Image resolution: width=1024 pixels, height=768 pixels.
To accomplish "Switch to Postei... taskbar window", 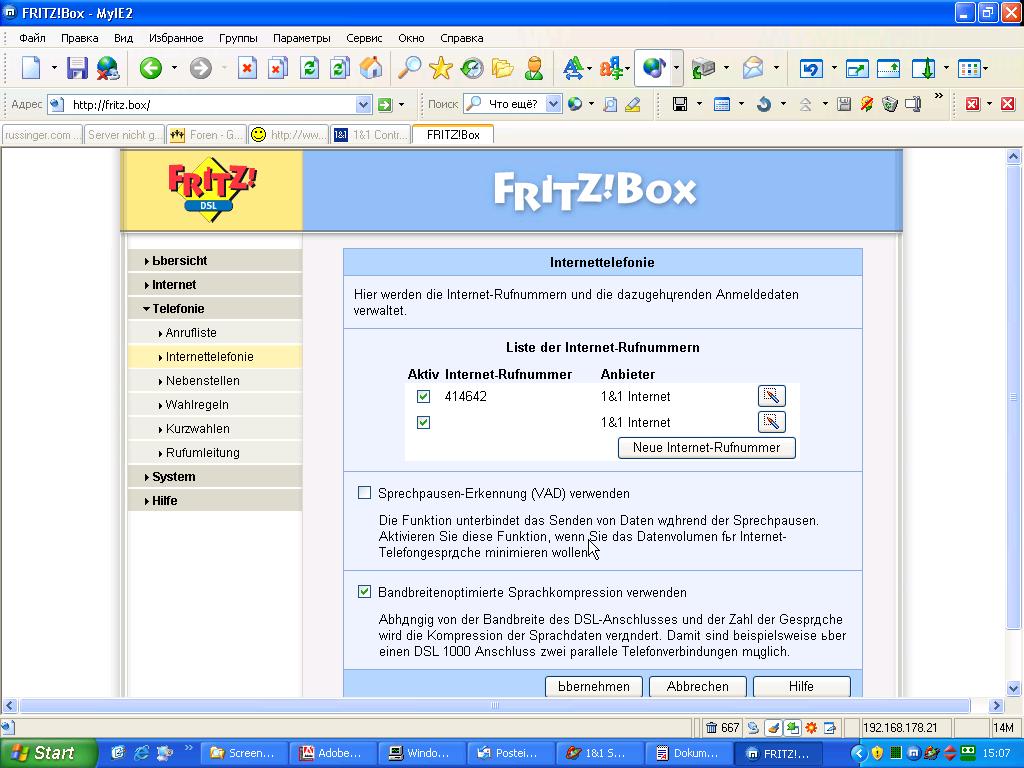I will (x=511, y=753).
